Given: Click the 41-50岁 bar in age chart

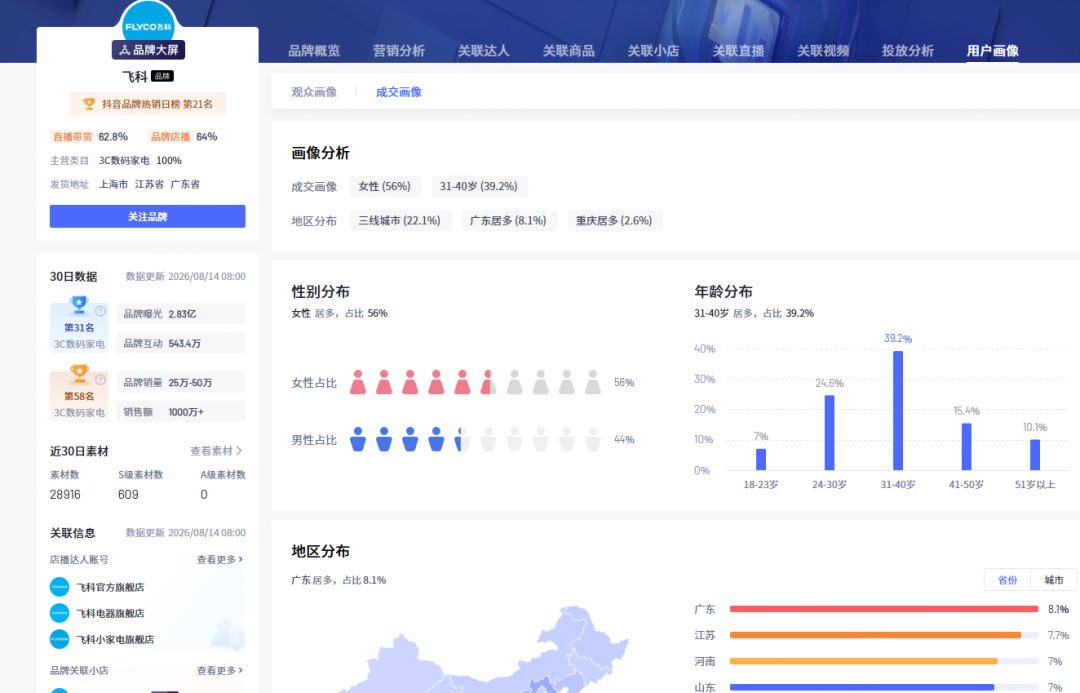Looking at the screenshot, I should click(x=966, y=447).
